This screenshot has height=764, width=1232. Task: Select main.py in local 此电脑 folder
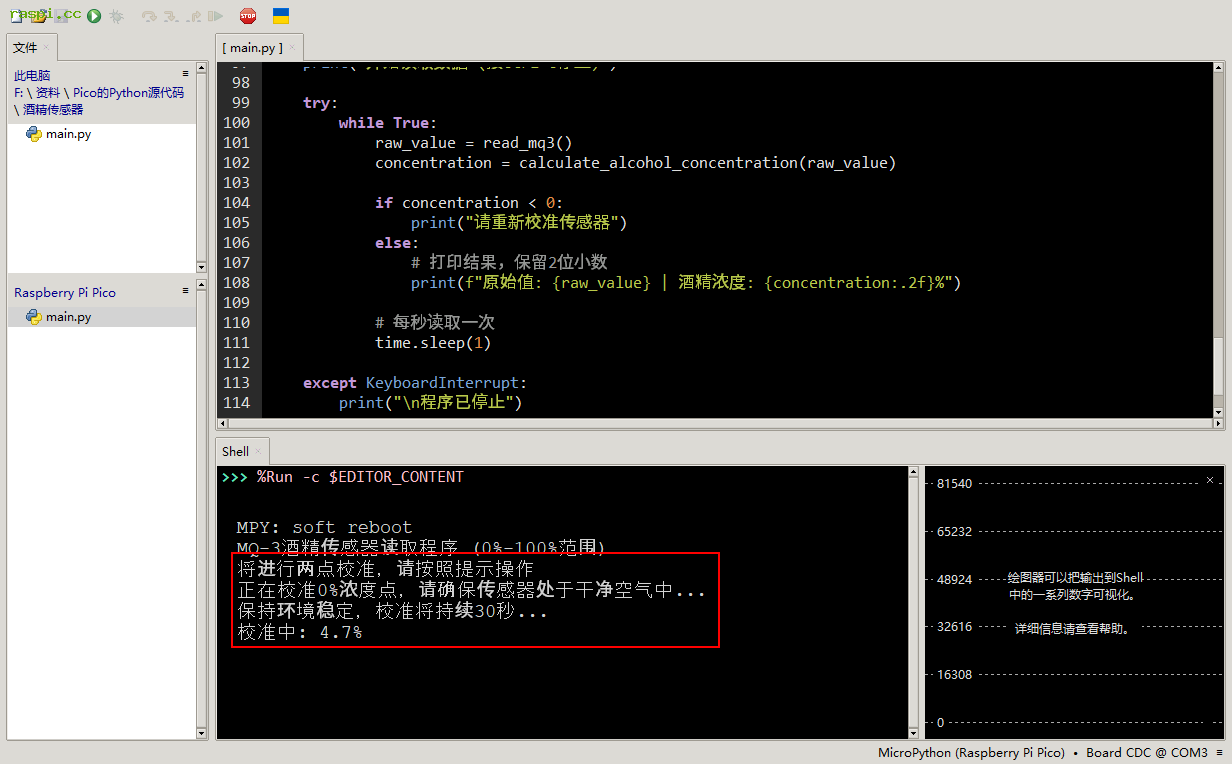68,134
